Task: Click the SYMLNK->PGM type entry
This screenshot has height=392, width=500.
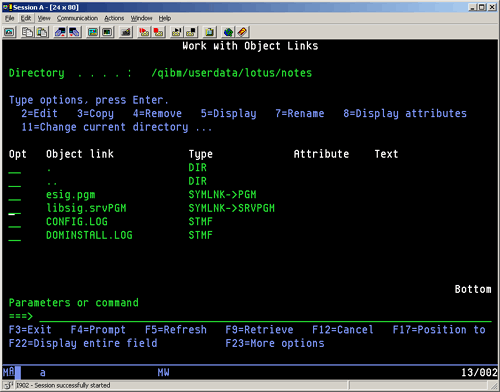Action: 222,195
